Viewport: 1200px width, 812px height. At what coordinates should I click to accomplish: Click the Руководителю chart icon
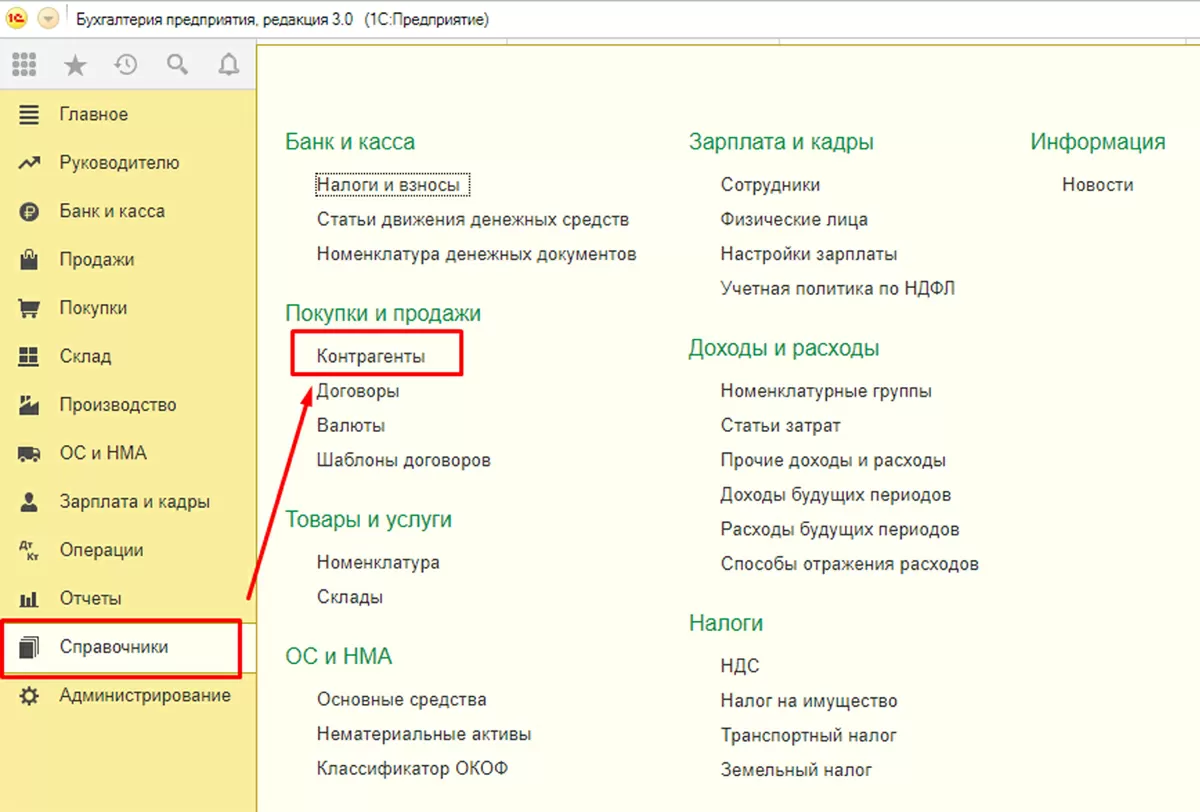(x=29, y=163)
